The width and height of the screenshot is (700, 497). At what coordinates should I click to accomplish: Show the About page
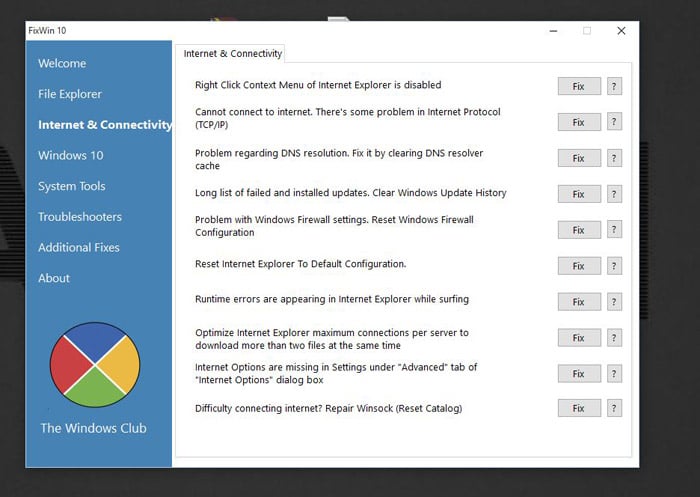54,278
